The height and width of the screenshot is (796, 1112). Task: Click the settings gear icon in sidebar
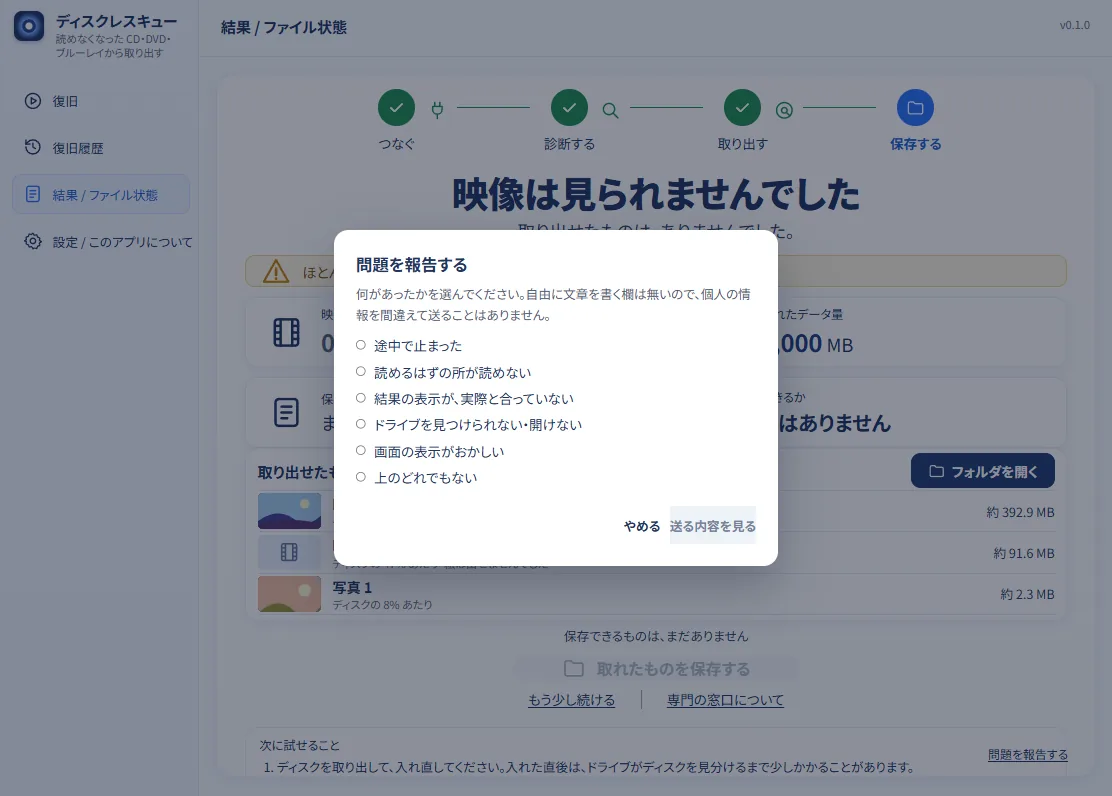coord(33,241)
